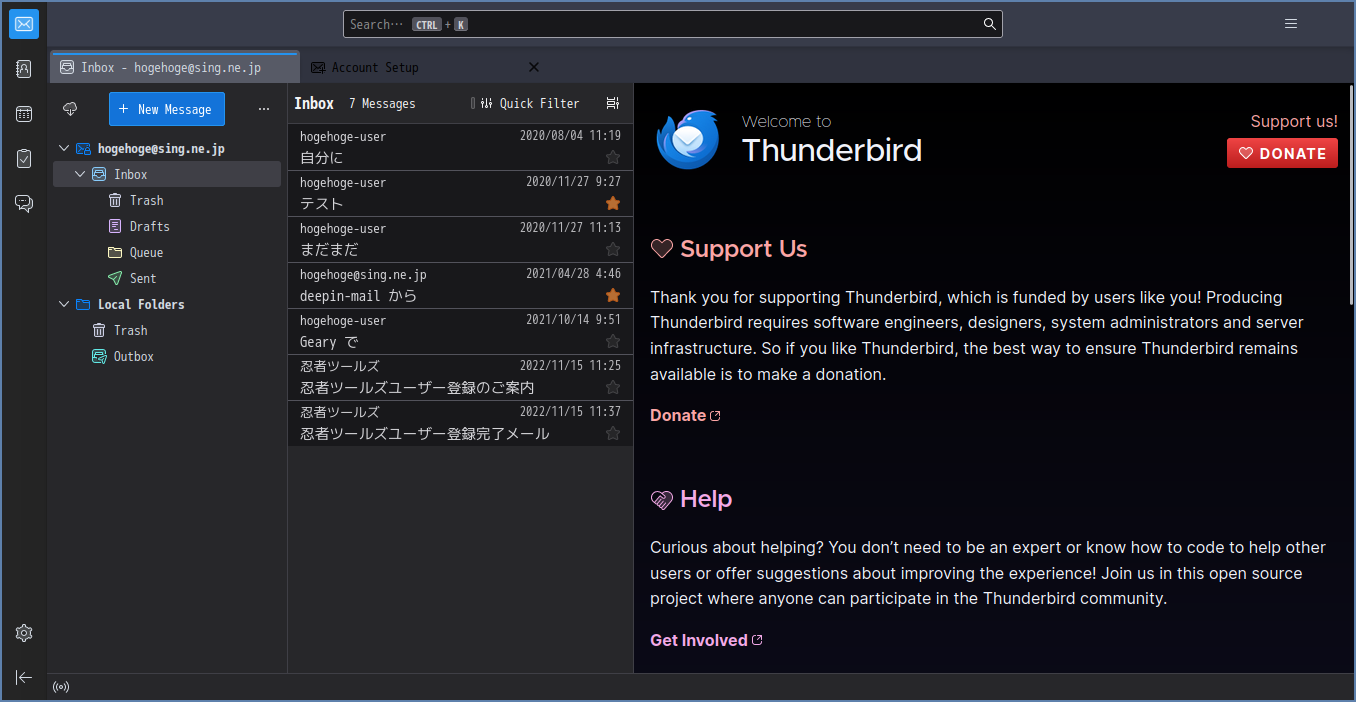Select the Local Folders row
1356x702 pixels.
coord(167,304)
